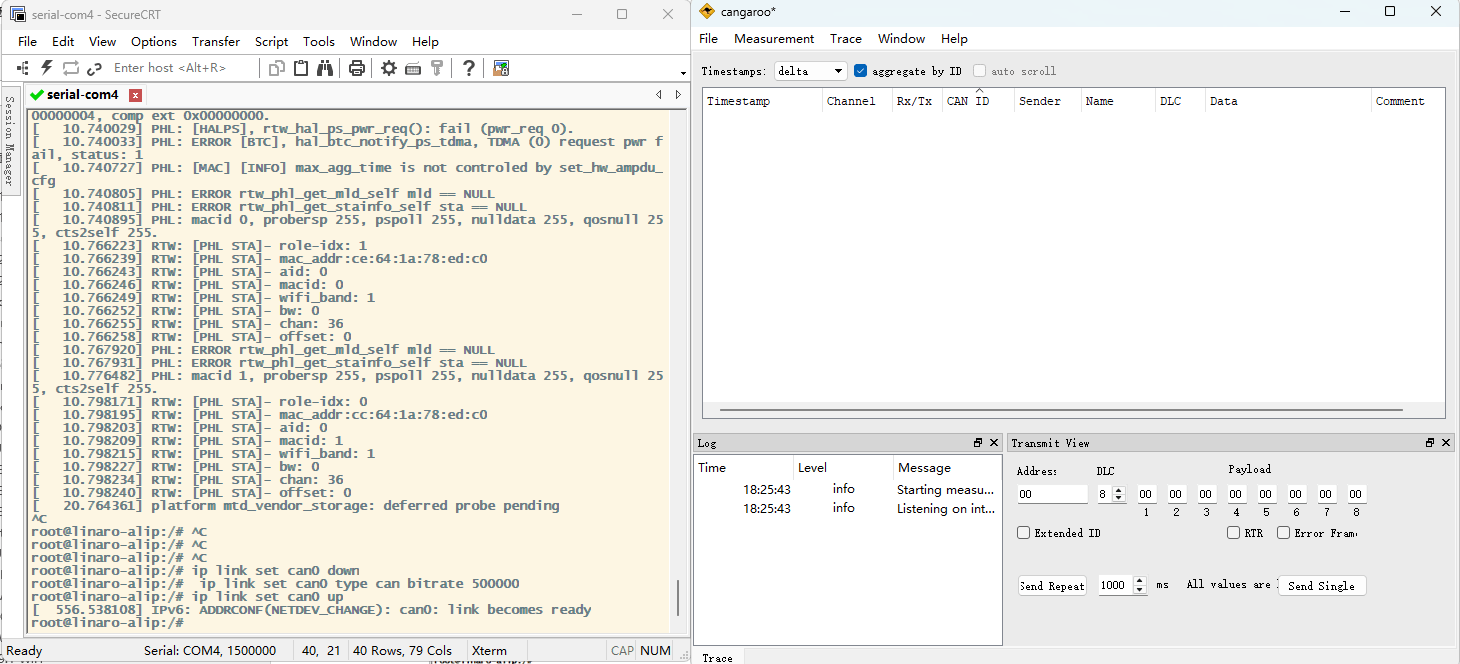1460x664 pixels.
Task: Click the Find binoculars icon
Action: click(x=325, y=68)
